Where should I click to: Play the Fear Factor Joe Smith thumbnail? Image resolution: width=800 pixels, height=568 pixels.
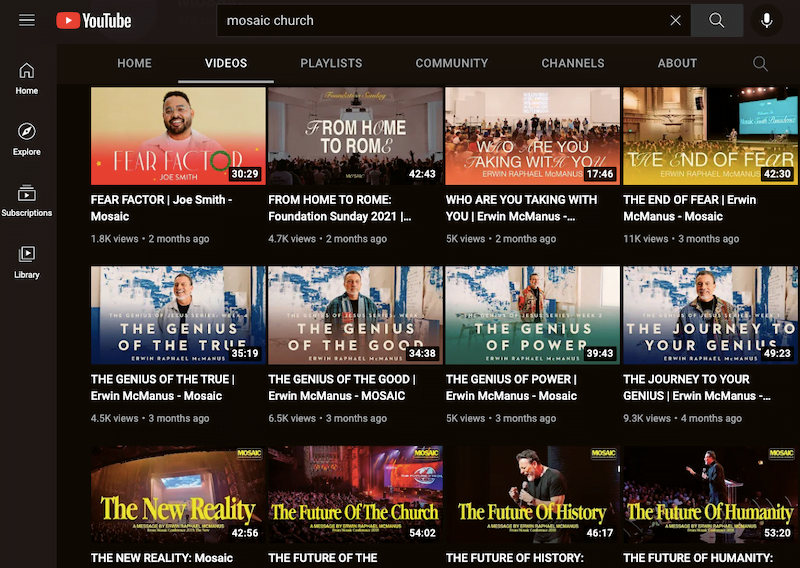pos(178,136)
